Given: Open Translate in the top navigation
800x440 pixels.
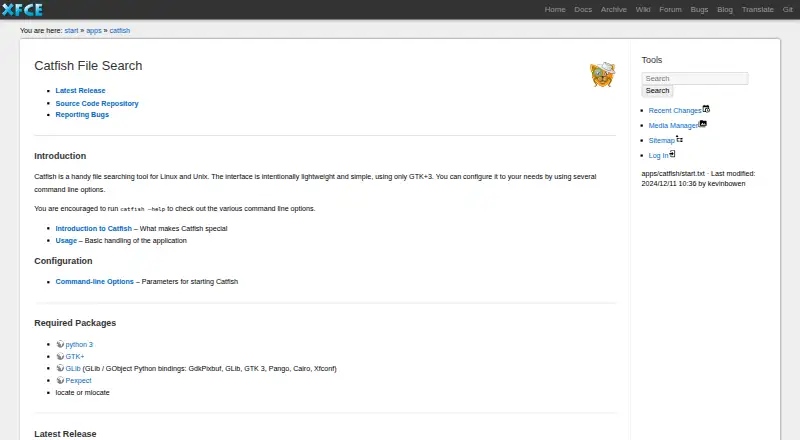Looking at the screenshot, I should [x=758, y=9].
